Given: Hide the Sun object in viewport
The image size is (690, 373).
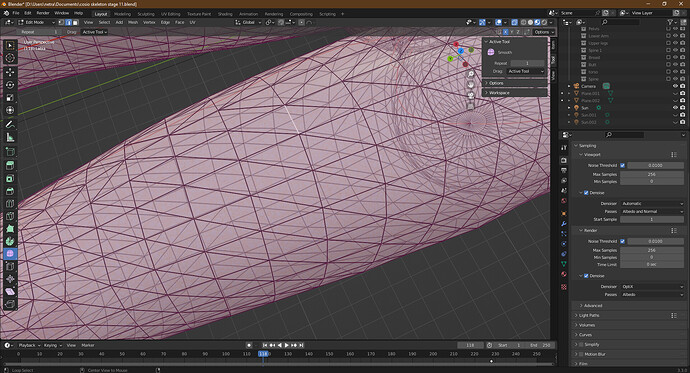Looking at the screenshot, I should 675,107.
